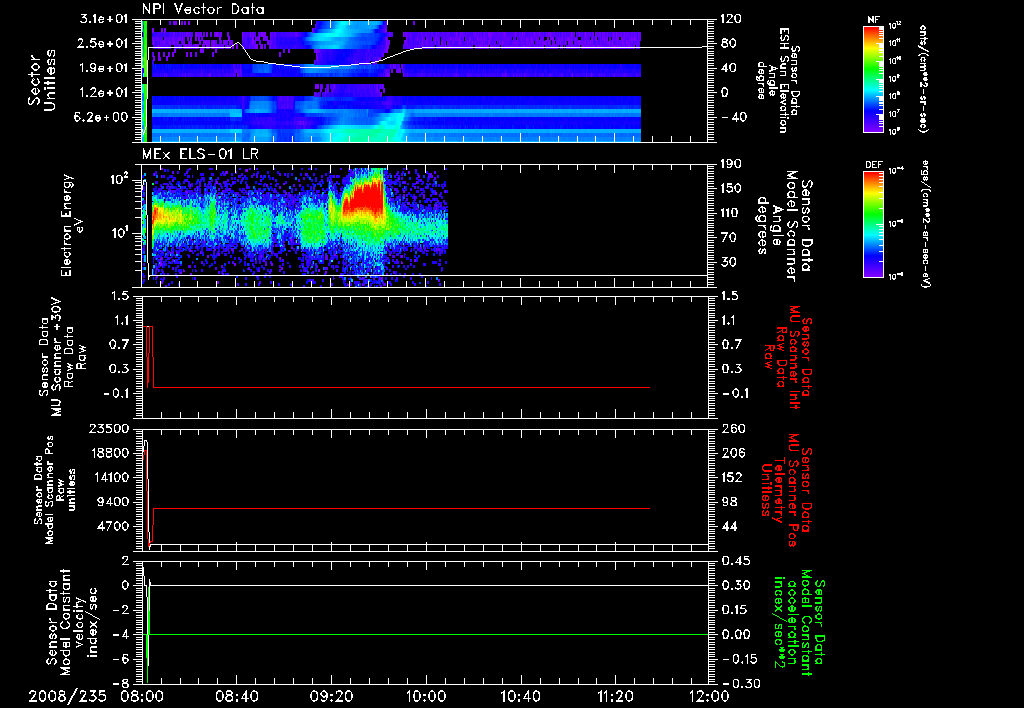Click the 260 telemetry axis tick
Viewport: 1024px width, 708px height.
point(733,429)
